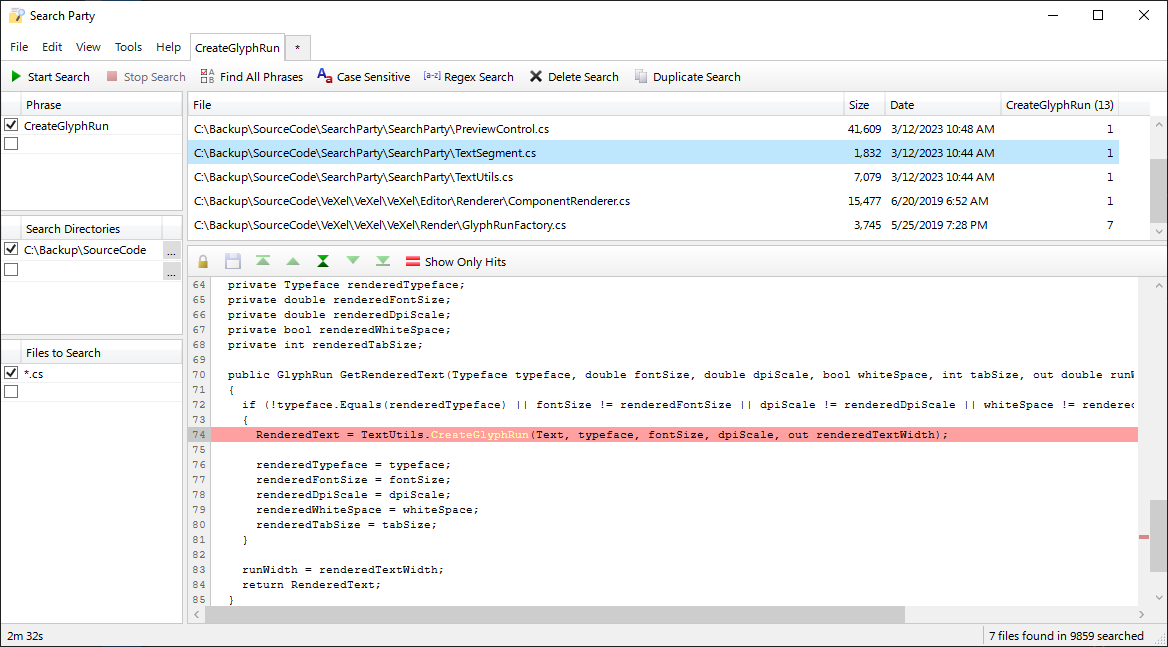Click code preview vertical scrollbar up arrow

[1158, 285]
